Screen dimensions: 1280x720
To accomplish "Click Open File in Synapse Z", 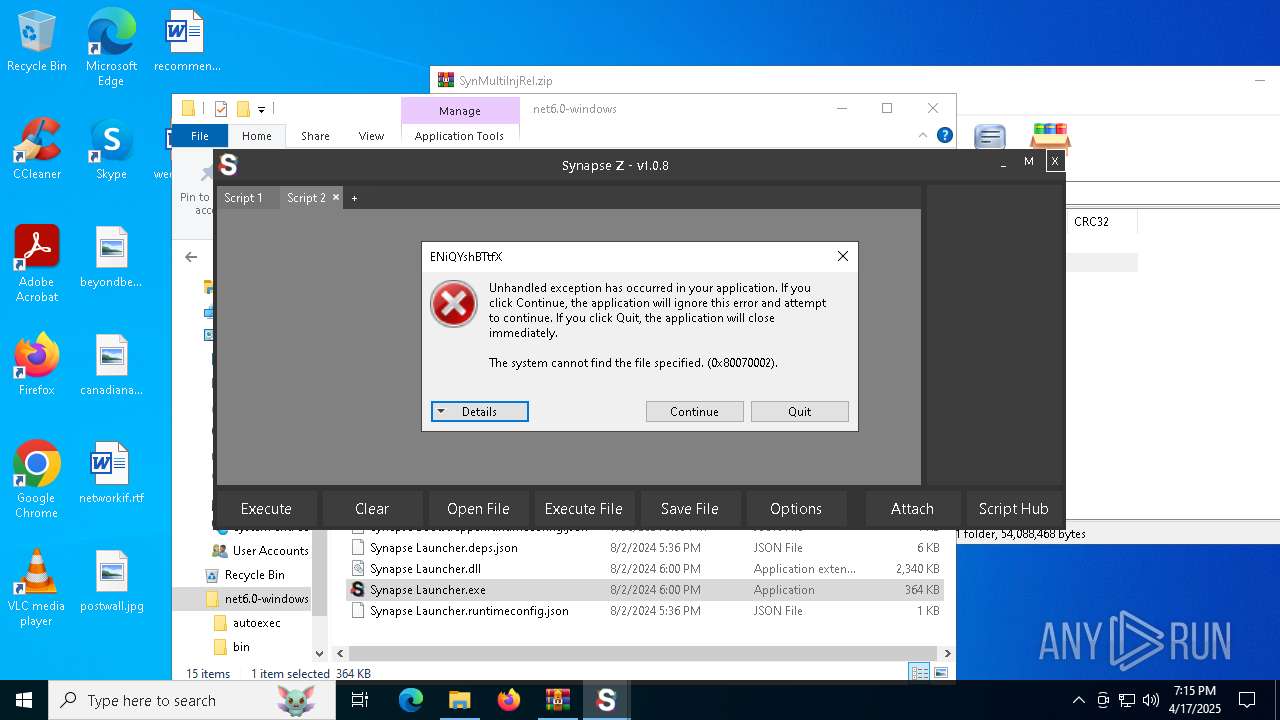I will [x=478, y=509].
